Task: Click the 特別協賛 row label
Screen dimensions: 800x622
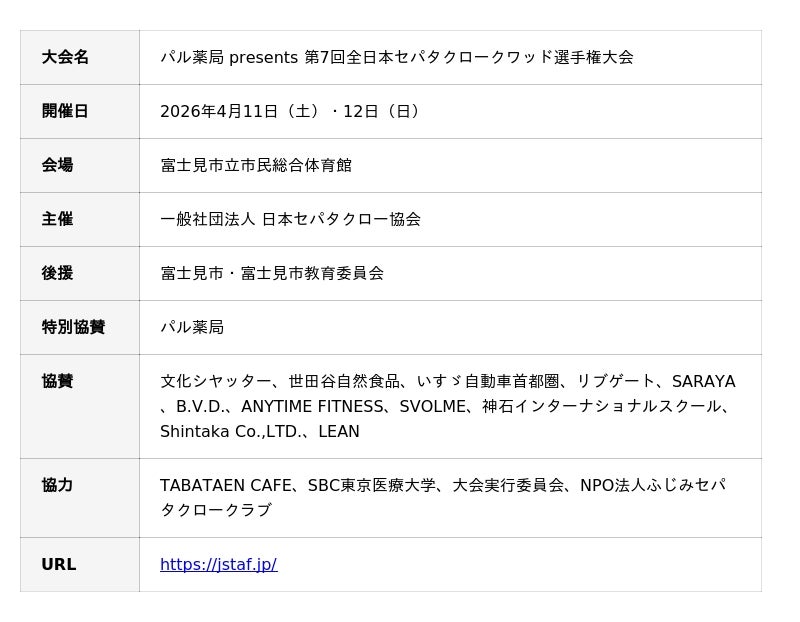Action: [x=73, y=327]
